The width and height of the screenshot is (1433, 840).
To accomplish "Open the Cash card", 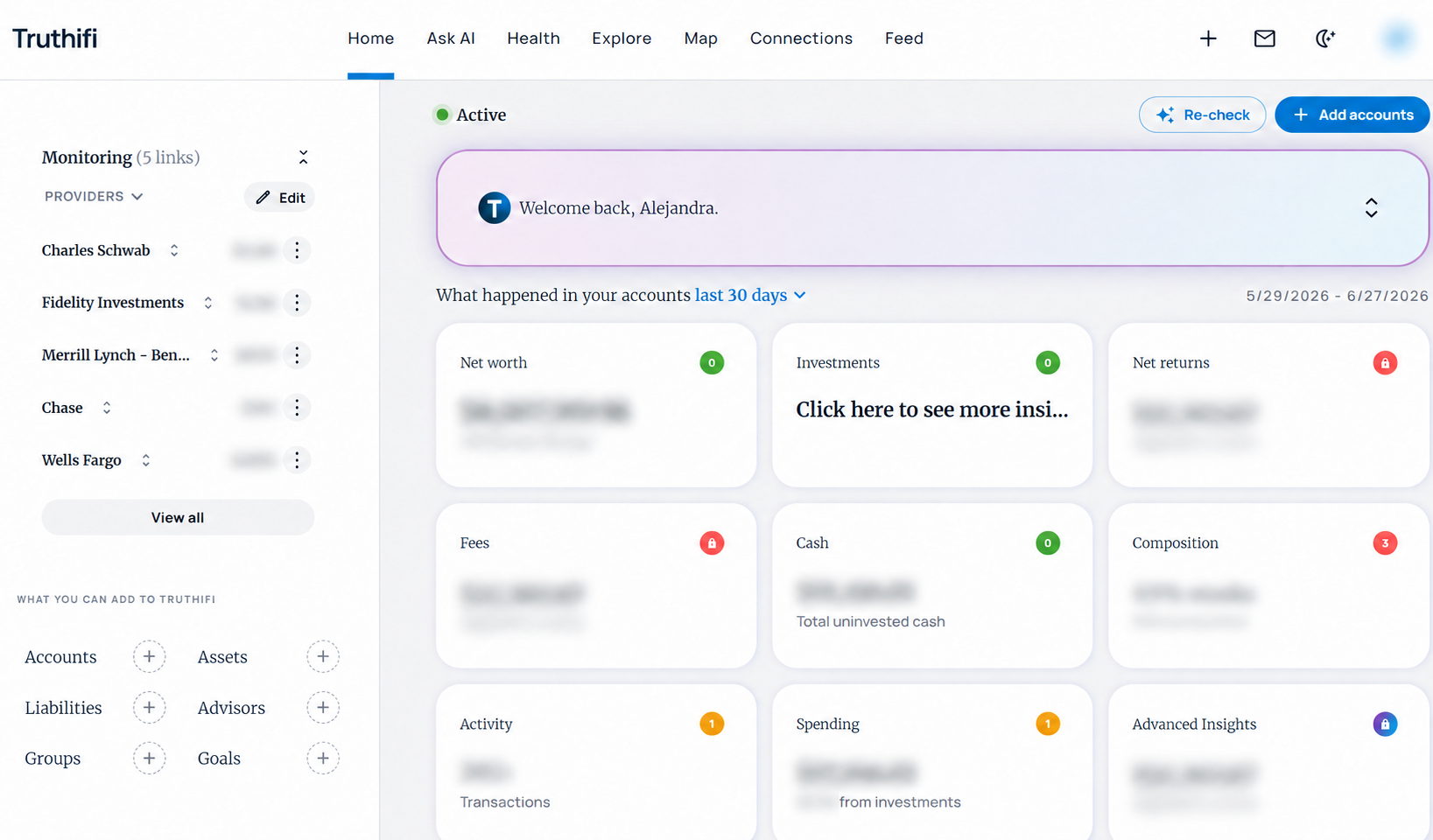I will click(932, 585).
